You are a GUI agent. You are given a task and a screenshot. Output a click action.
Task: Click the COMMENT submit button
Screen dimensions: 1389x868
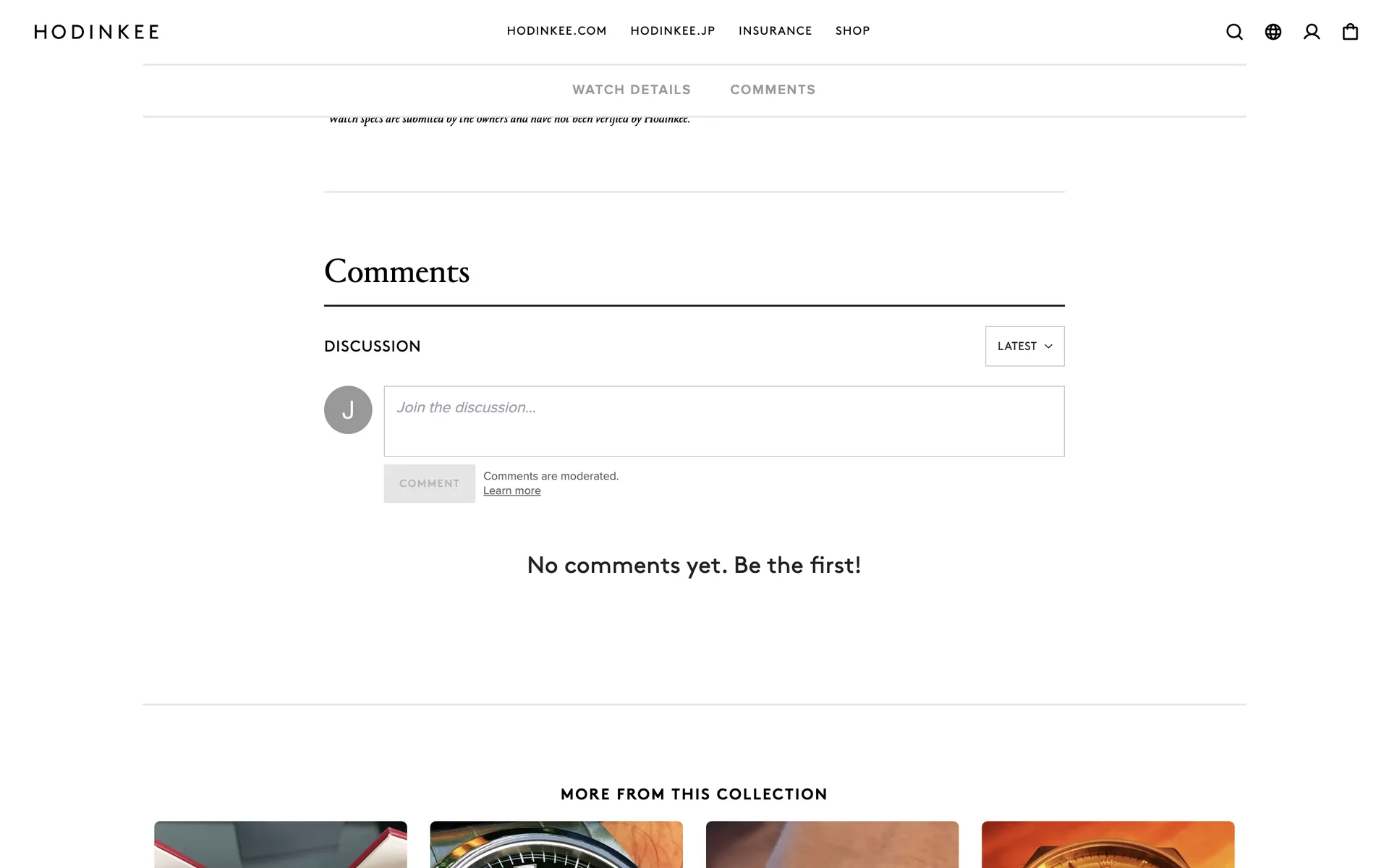(x=429, y=483)
